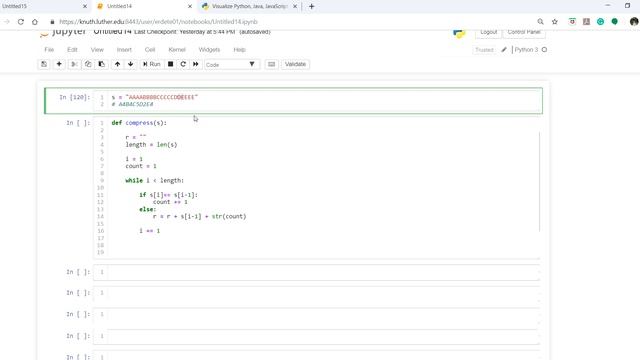Close the Untitled14 browser tab
Viewport: 640px width, 360px height.
(x=190, y=7)
